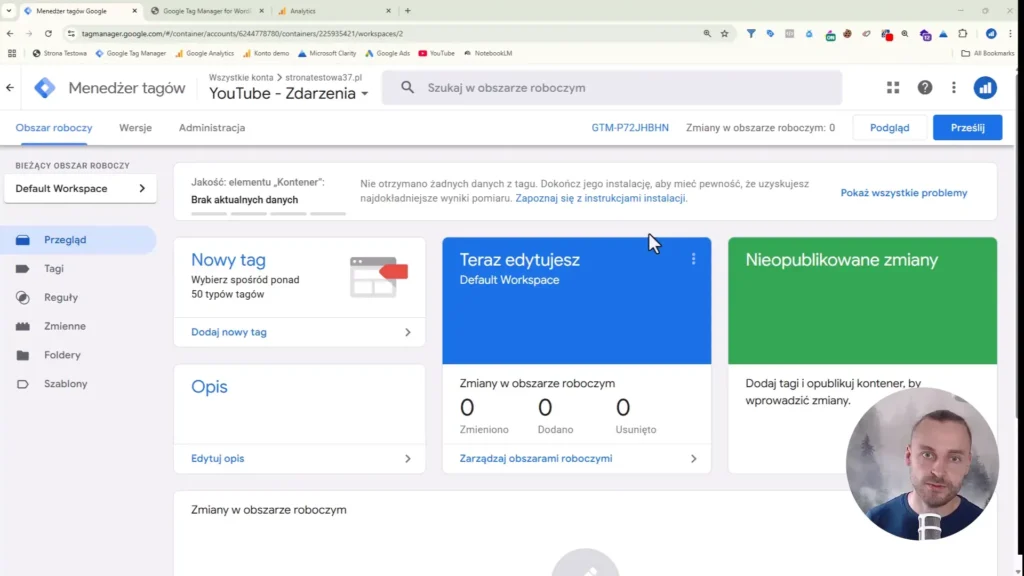Switch to Wersje tab

click(x=135, y=128)
